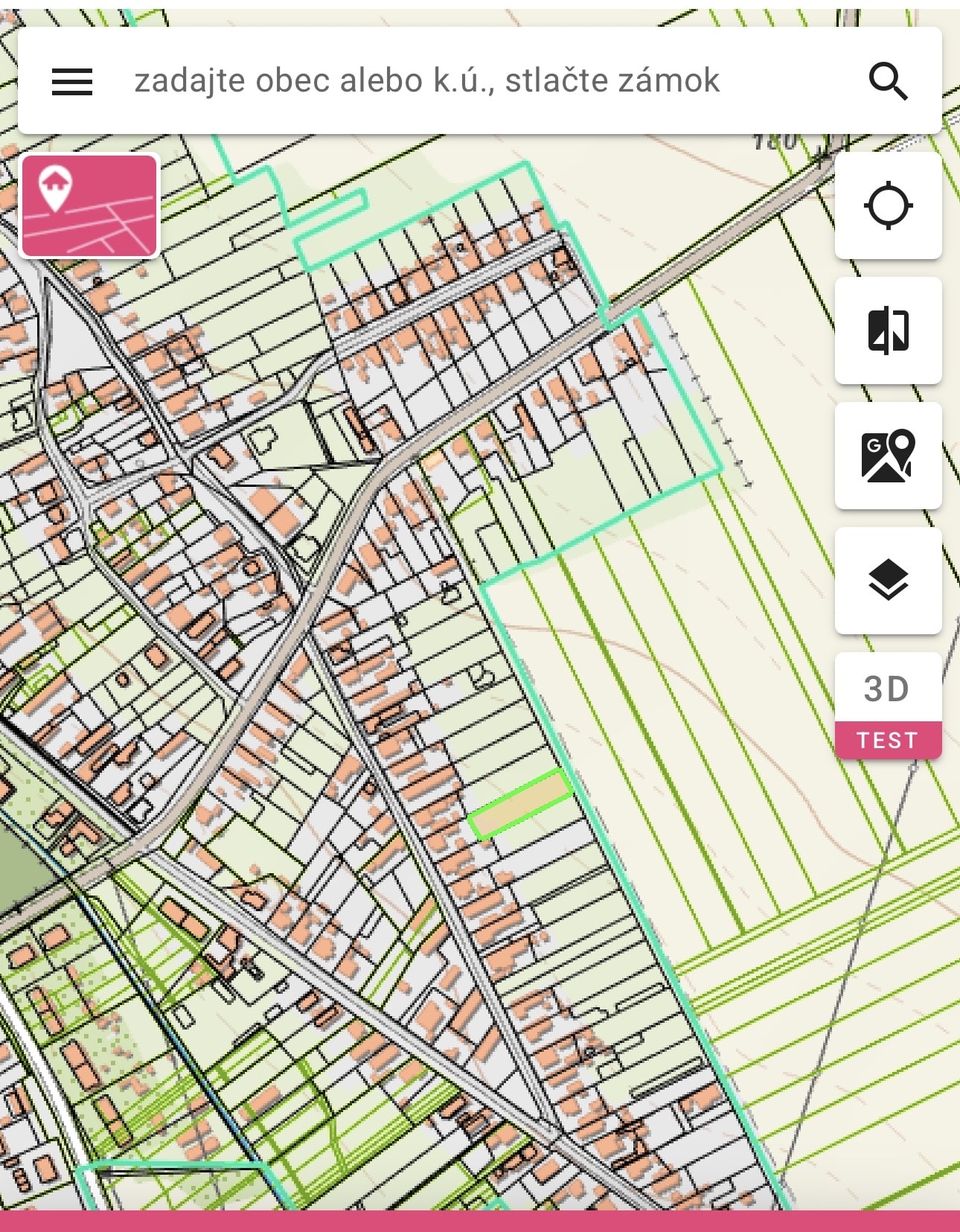The width and height of the screenshot is (960, 1232).
Task: Open the map layers selector
Action: [x=889, y=581]
